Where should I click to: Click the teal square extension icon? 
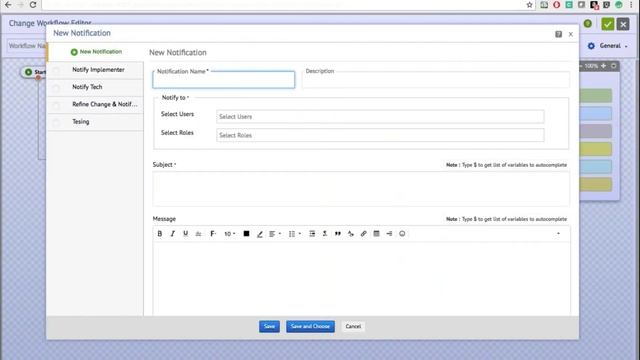point(569,5)
